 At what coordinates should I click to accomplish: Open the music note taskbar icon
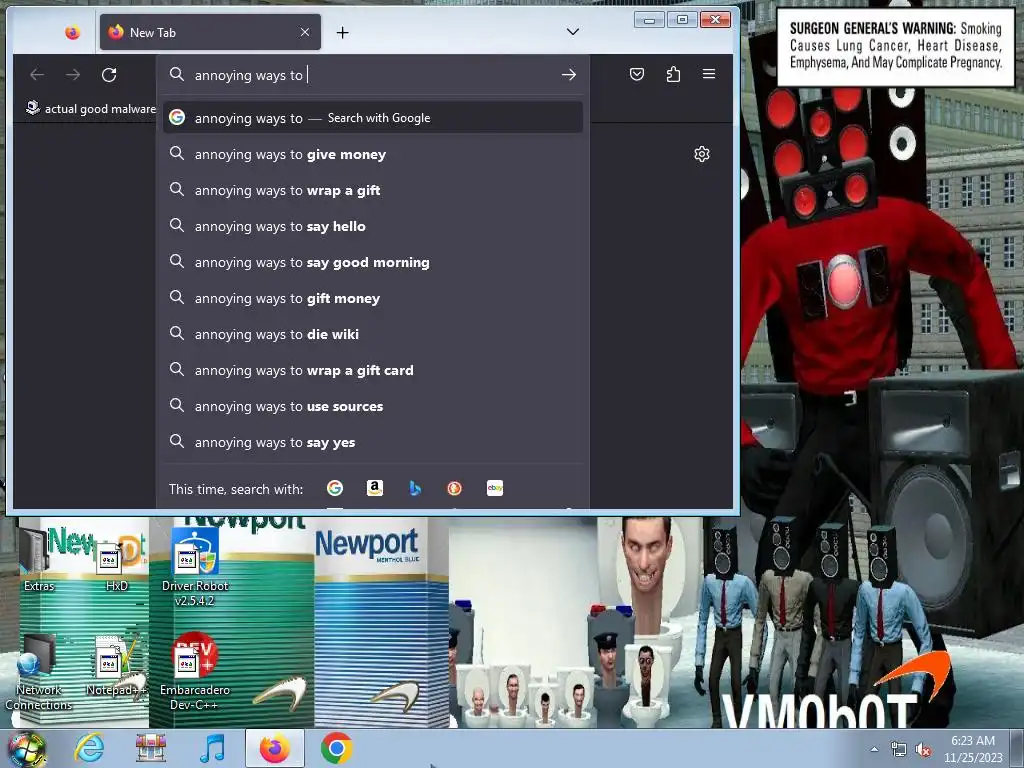pos(212,748)
